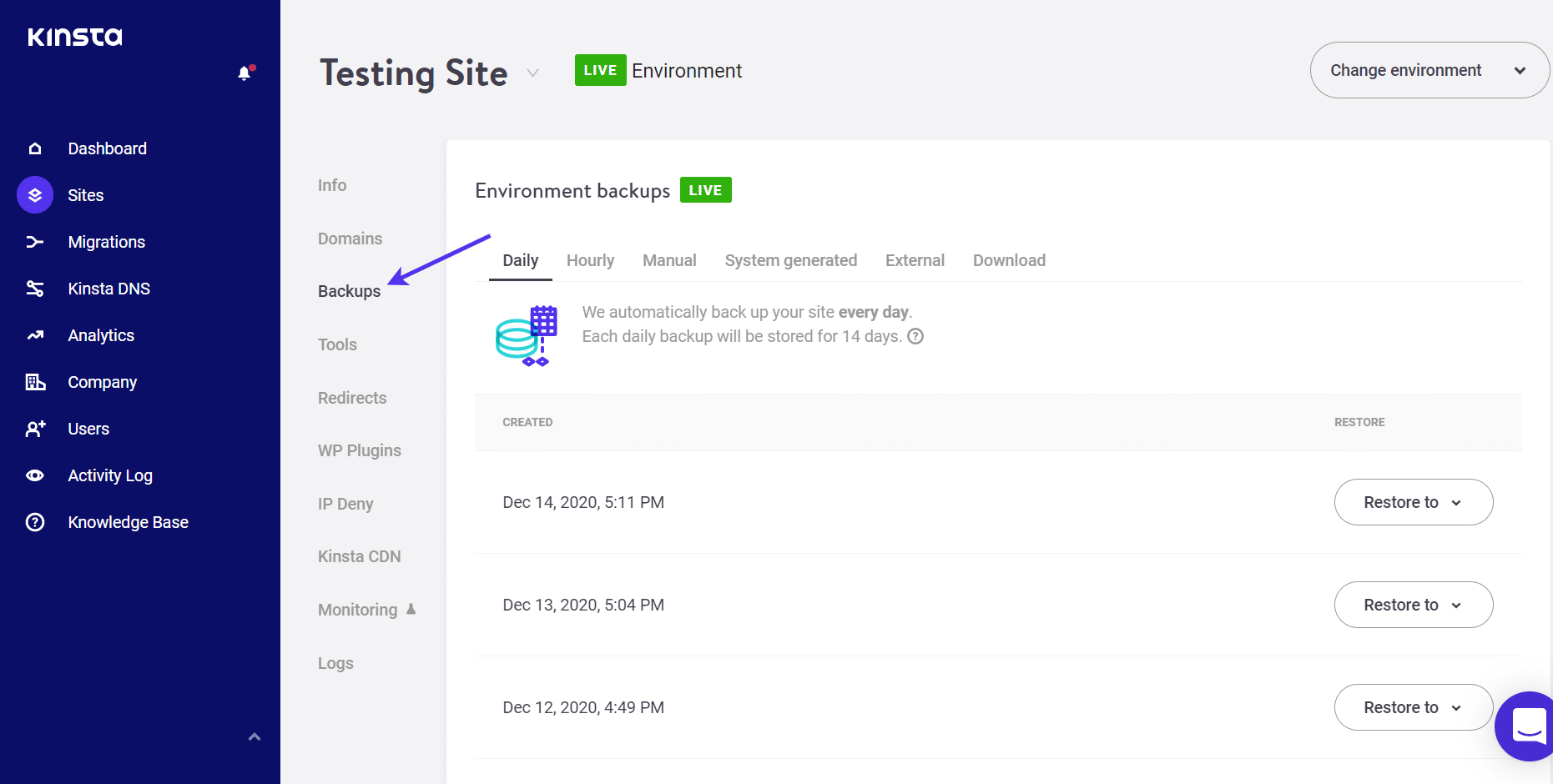Open Restore to for Dec 14 backup
The width and height of the screenshot is (1553, 784).
pyautogui.click(x=1413, y=502)
